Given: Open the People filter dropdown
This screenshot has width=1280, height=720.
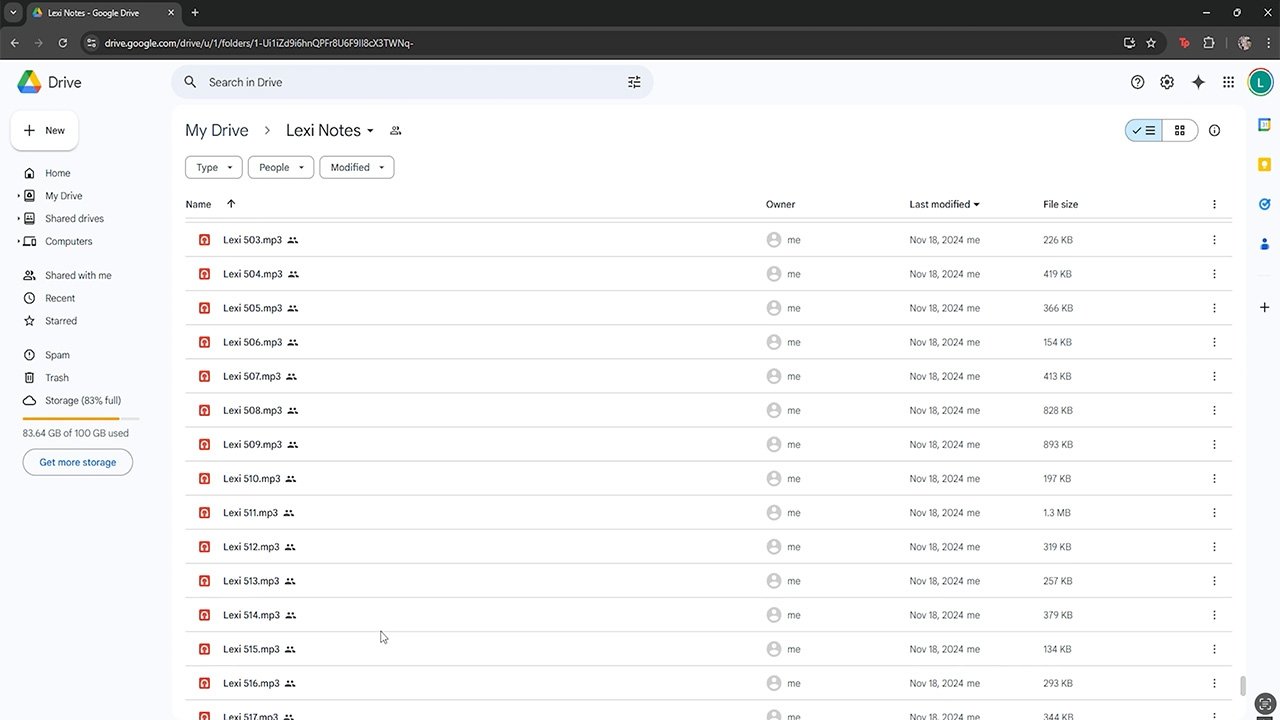Looking at the screenshot, I should 281,167.
